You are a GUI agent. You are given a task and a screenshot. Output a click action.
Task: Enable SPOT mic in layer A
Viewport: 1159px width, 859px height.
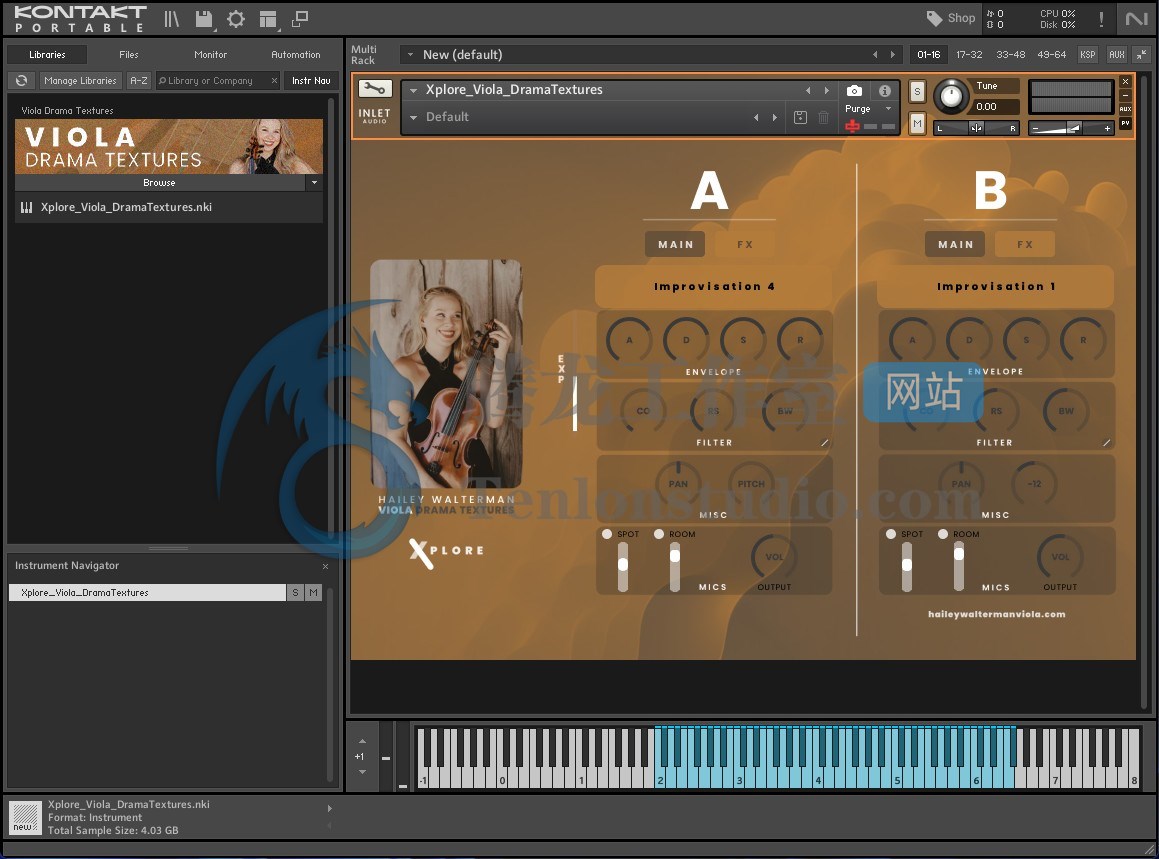[x=607, y=534]
